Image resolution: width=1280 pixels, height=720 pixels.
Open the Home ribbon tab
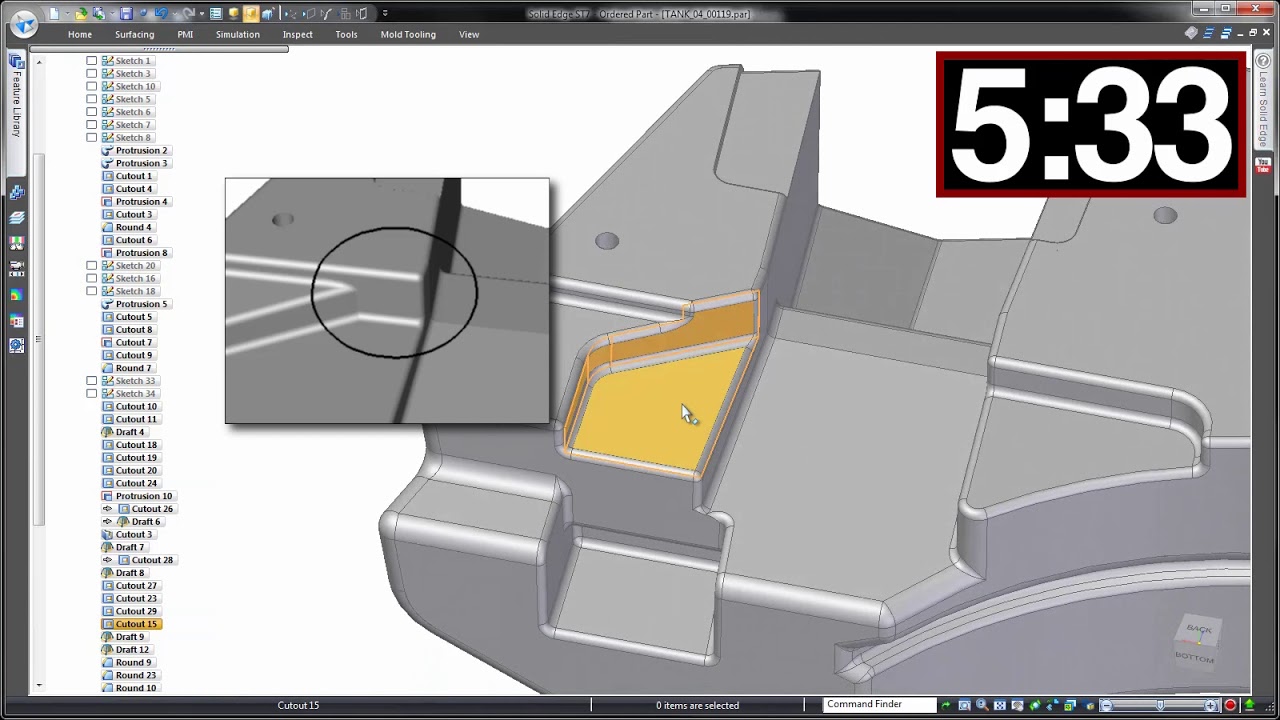click(x=80, y=34)
